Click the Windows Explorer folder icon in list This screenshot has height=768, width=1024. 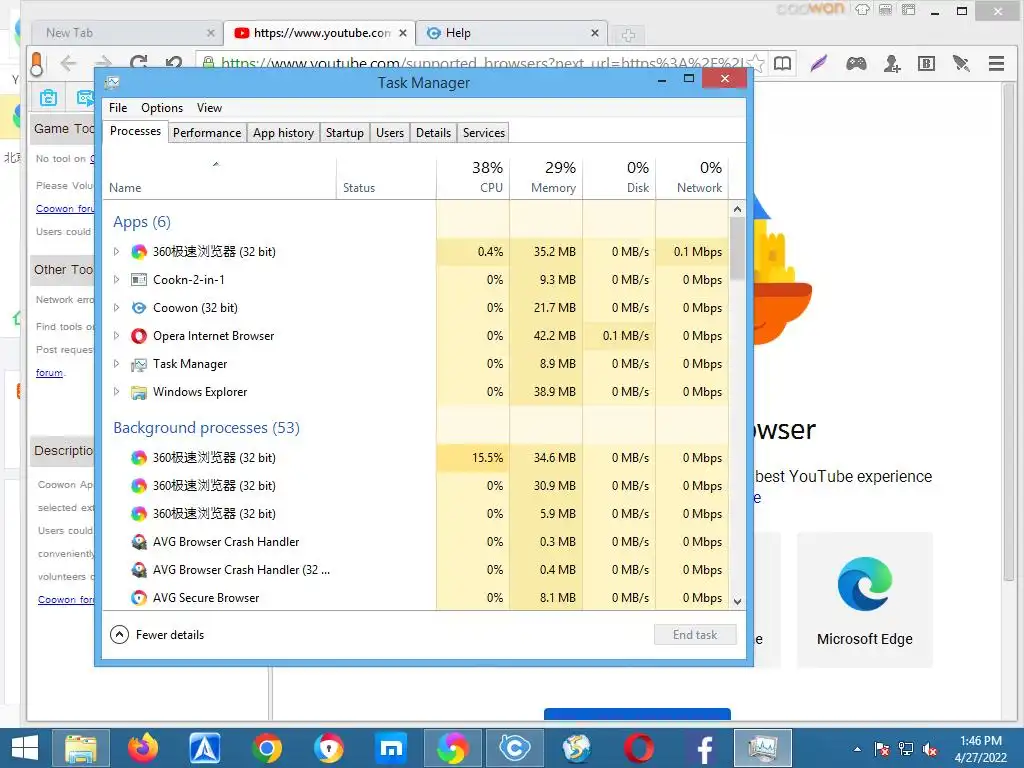pos(138,392)
